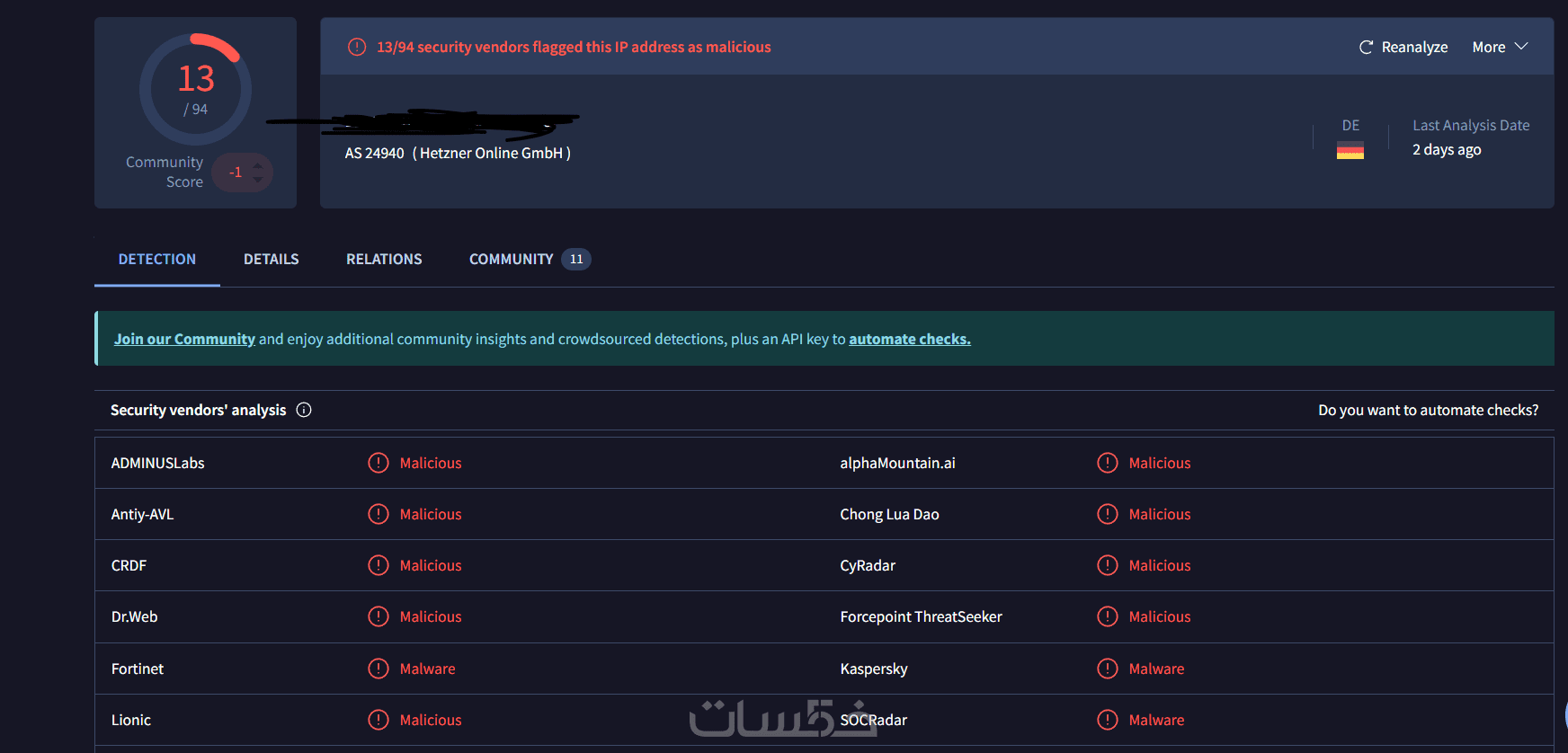Click the German flag icon

click(x=1350, y=150)
